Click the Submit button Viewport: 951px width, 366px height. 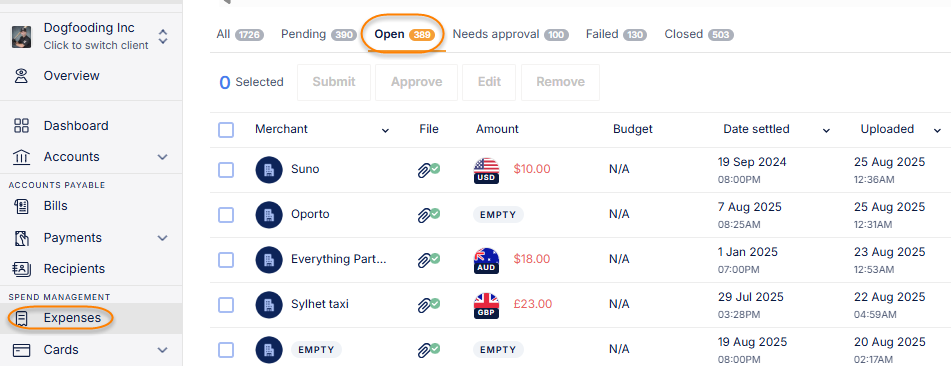coord(334,82)
